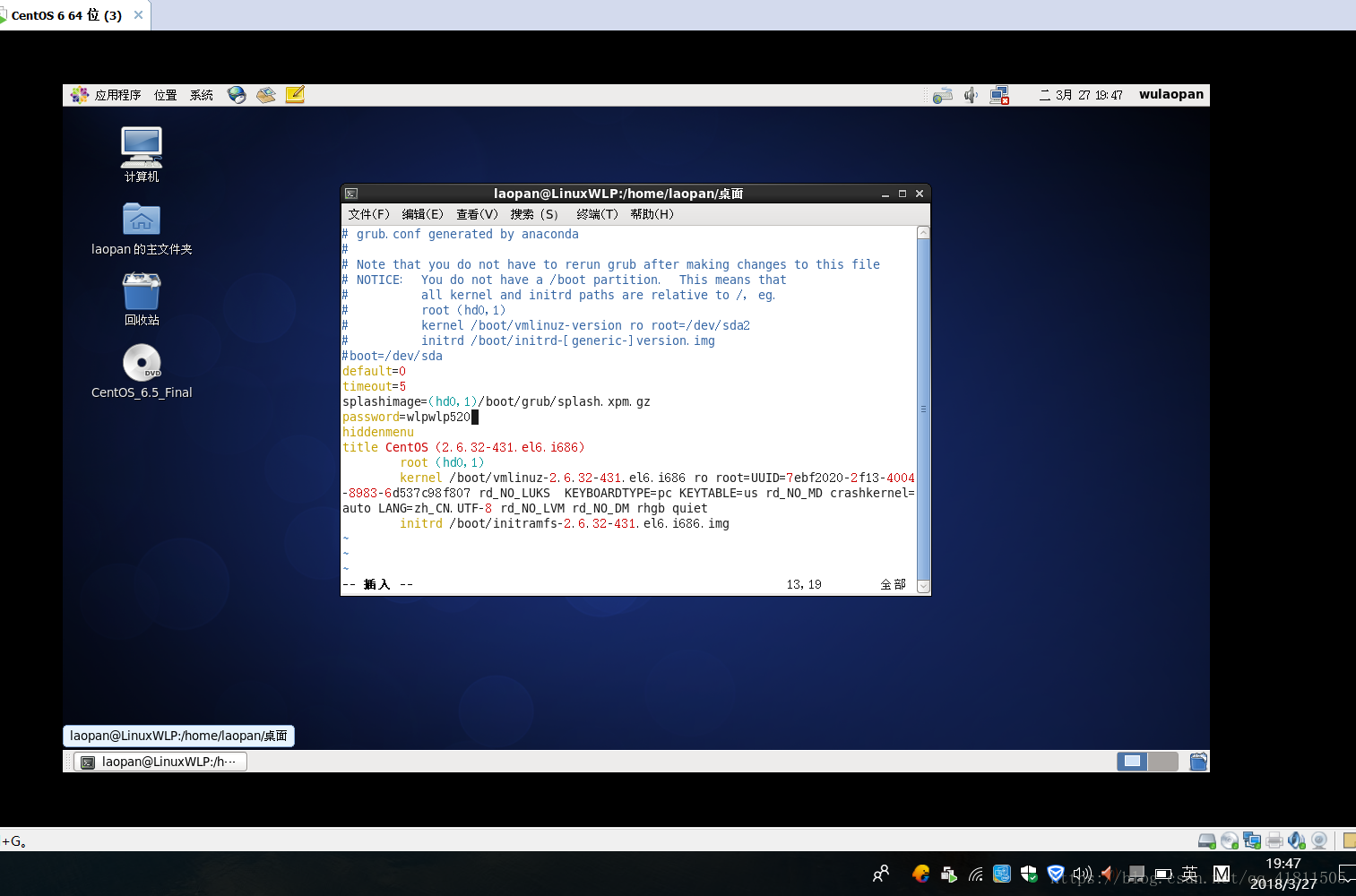1356x896 pixels.
Task: Open the 计算机 desktop icon
Action: [142, 155]
